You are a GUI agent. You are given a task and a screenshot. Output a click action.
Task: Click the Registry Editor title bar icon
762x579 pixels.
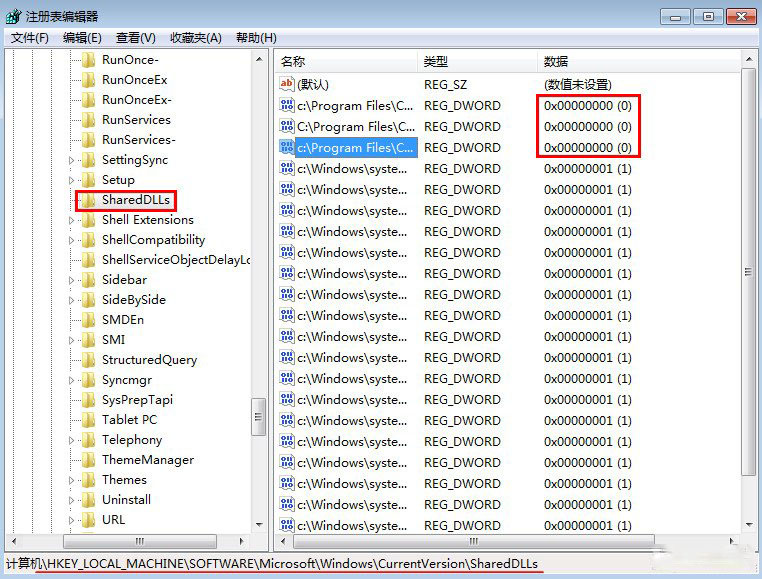click(x=14, y=16)
